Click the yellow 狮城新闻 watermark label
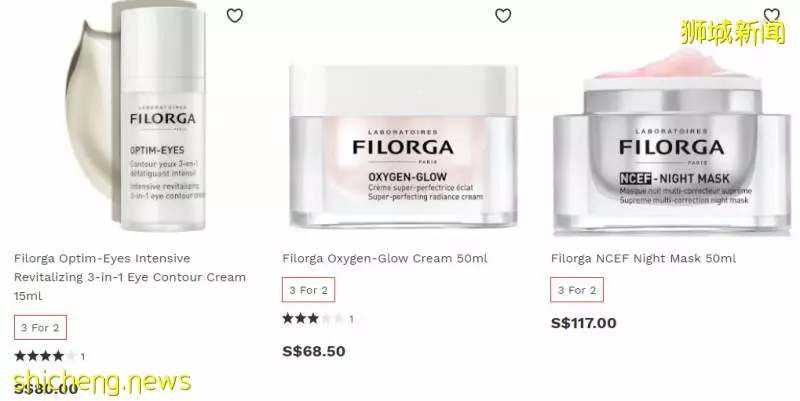Viewport: 800px width, 401px height. click(732, 32)
